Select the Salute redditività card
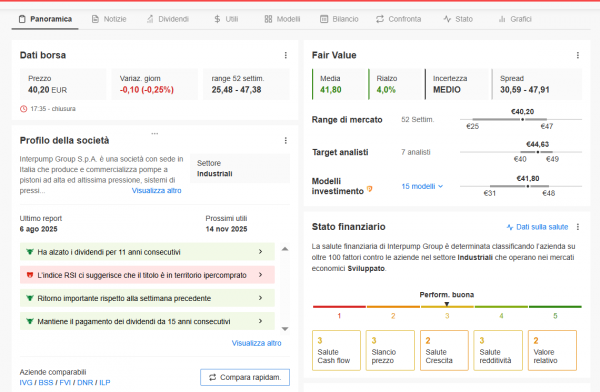 click(x=498, y=351)
